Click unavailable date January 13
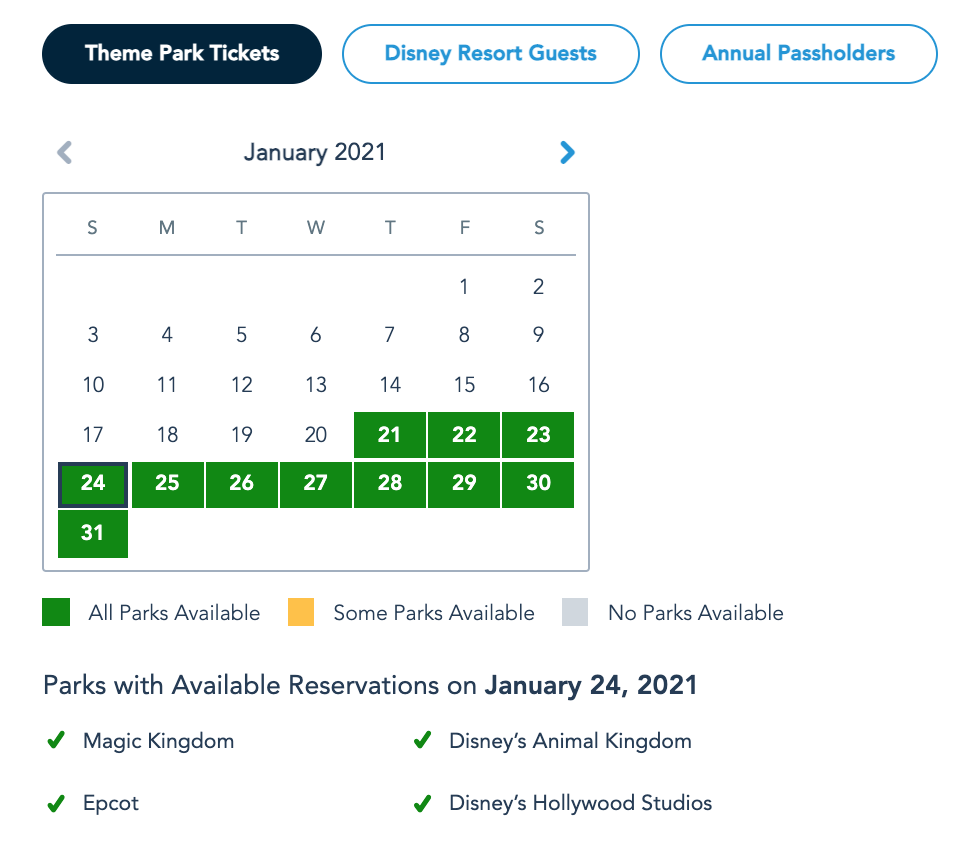Screen dimensions: 972x852 [x=316, y=385]
